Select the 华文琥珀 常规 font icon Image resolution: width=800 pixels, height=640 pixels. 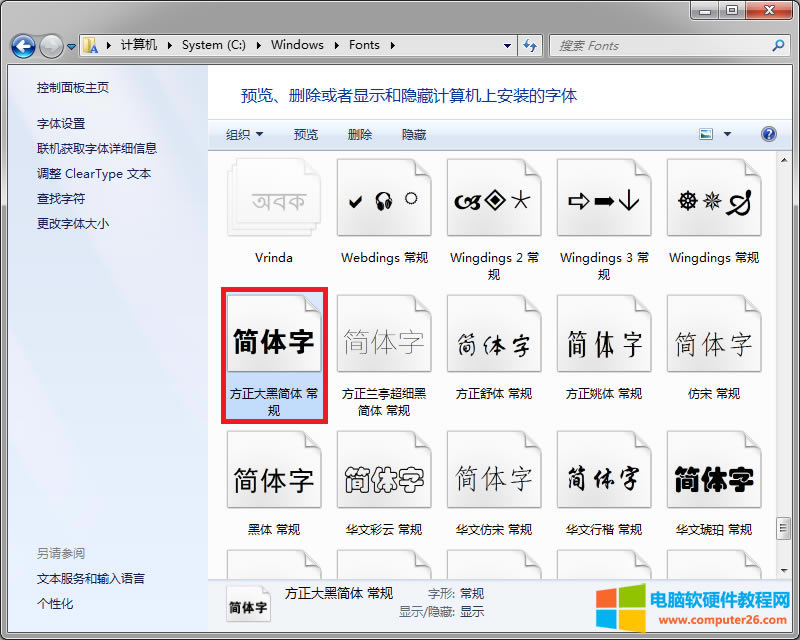714,470
